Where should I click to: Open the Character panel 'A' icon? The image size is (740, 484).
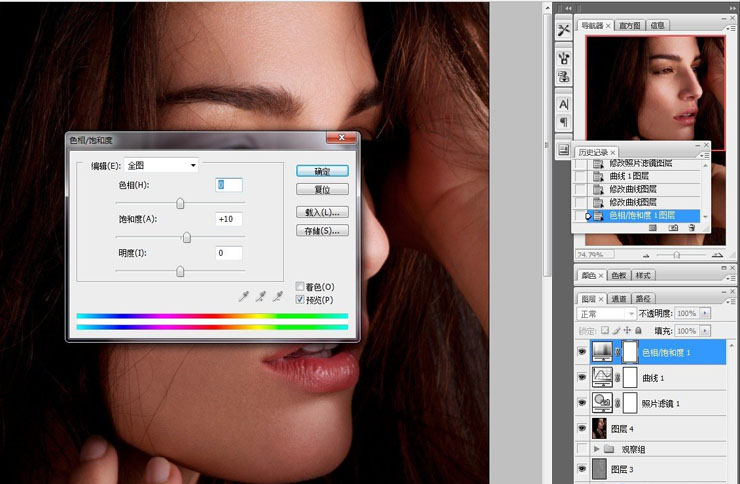click(x=563, y=104)
